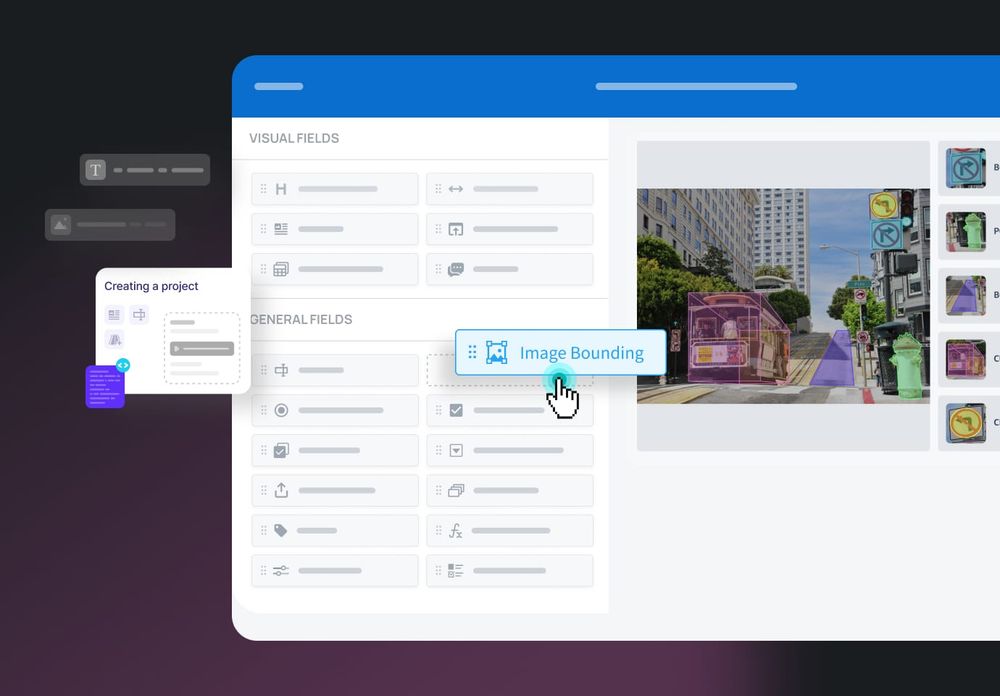The height and width of the screenshot is (696, 1000).
Task: Grab the drag handle of the checklist field
Action: click(x=439, y=571)
